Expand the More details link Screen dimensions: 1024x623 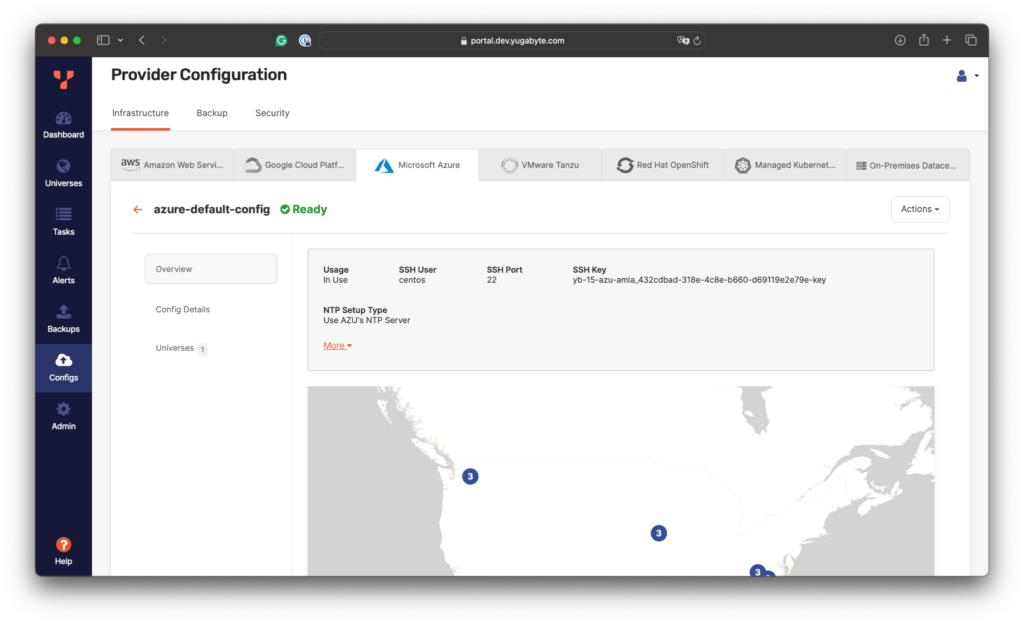[337, 346]
